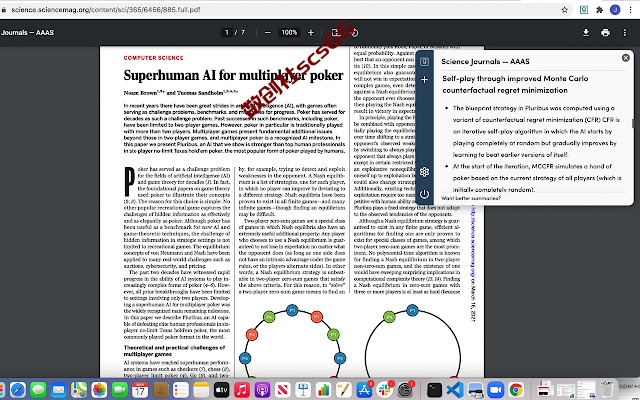Open the summarizer extension icon in toolbar
640x400 pixels.
tap(584, 10)
